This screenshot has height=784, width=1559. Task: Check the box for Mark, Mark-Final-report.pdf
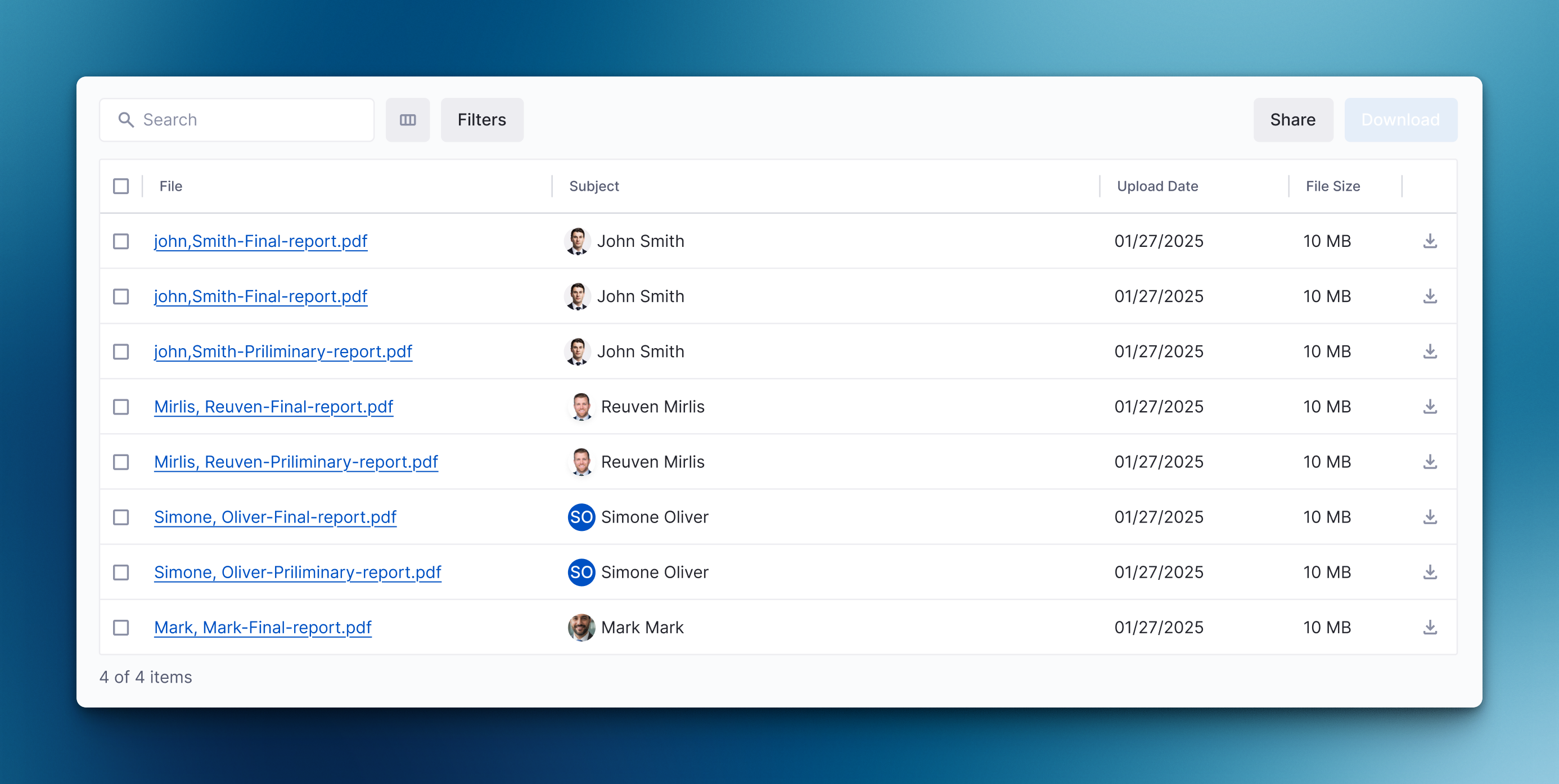coord(121,627)
